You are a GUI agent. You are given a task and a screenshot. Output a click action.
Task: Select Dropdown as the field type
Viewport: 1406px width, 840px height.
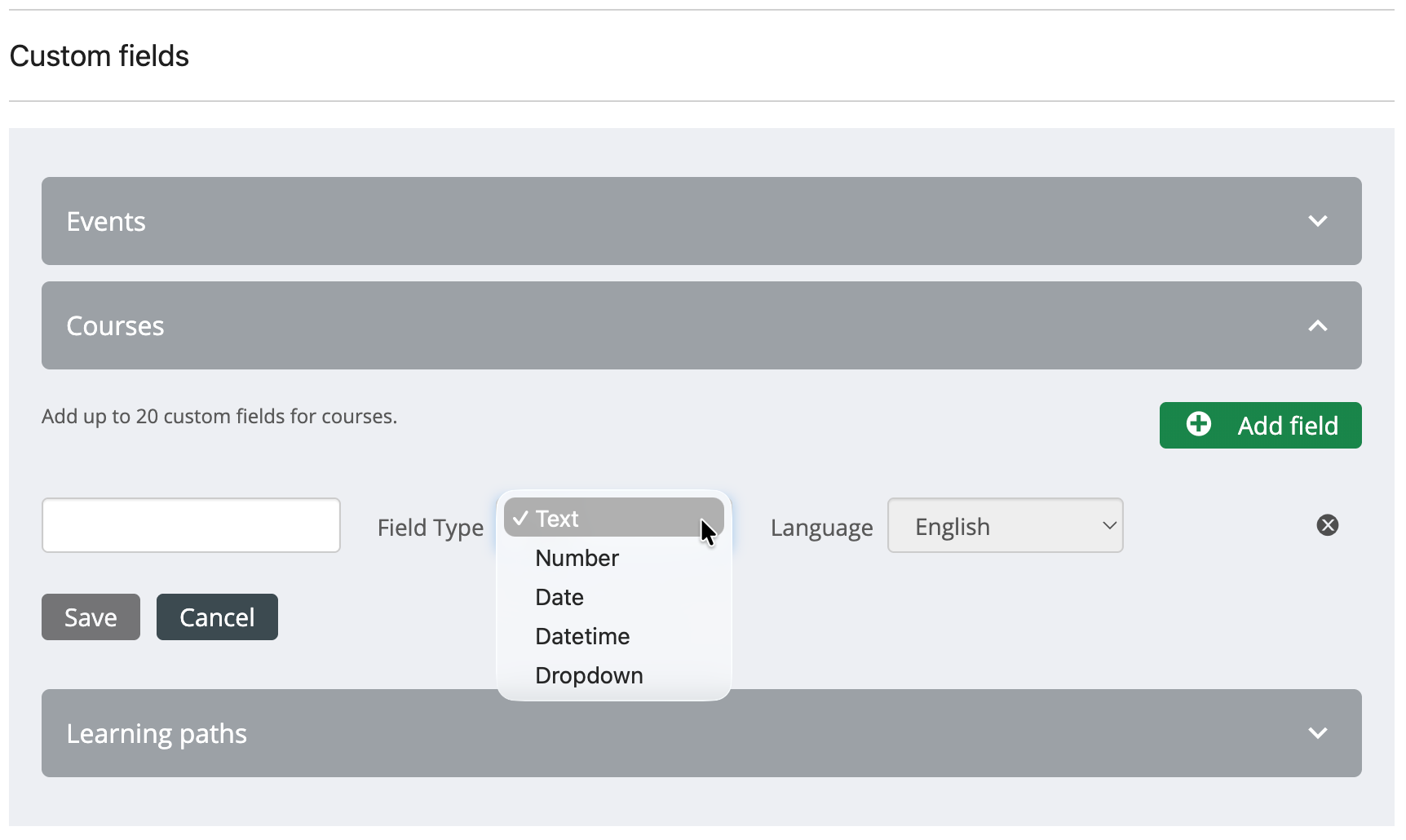point(589,676)
